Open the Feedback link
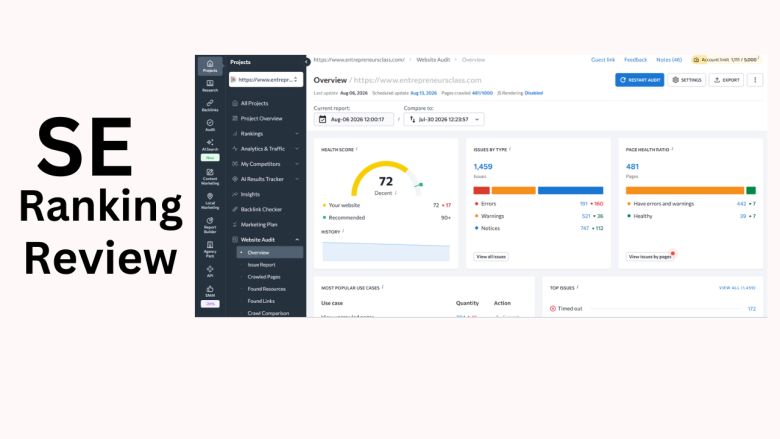Viewport: 780px width, 439px height. pyautogui.click(x=635, y=60)
